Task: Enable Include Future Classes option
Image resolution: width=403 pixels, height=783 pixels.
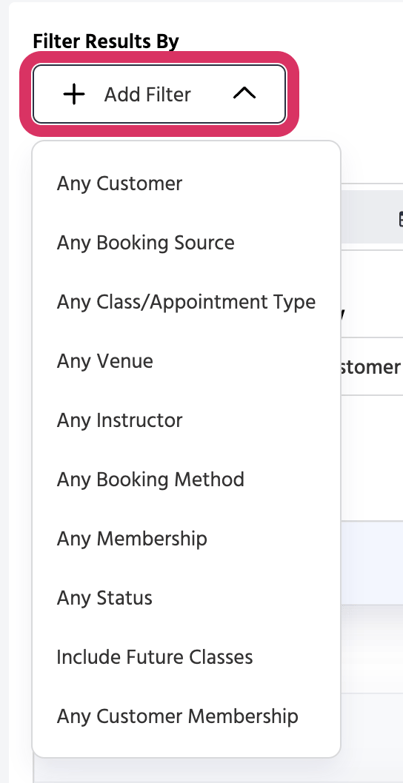Action: click(x=186, y=657)
